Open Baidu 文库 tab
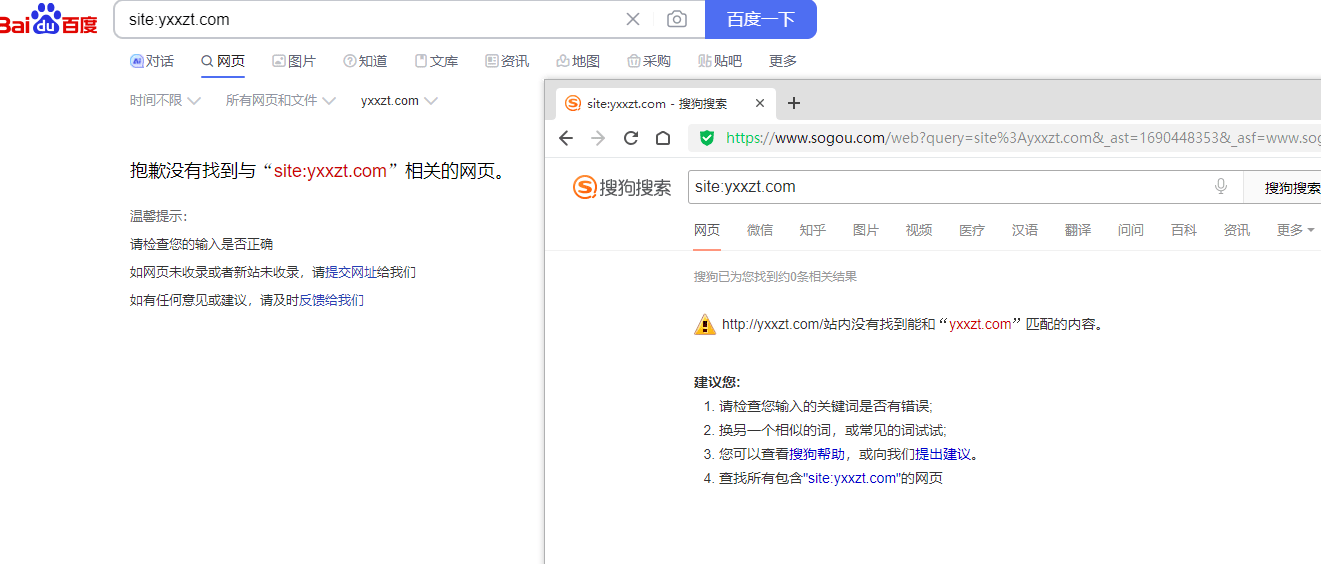Viewport: 1321px width, 564px height. pyautogui.click(x=436, y=61)
